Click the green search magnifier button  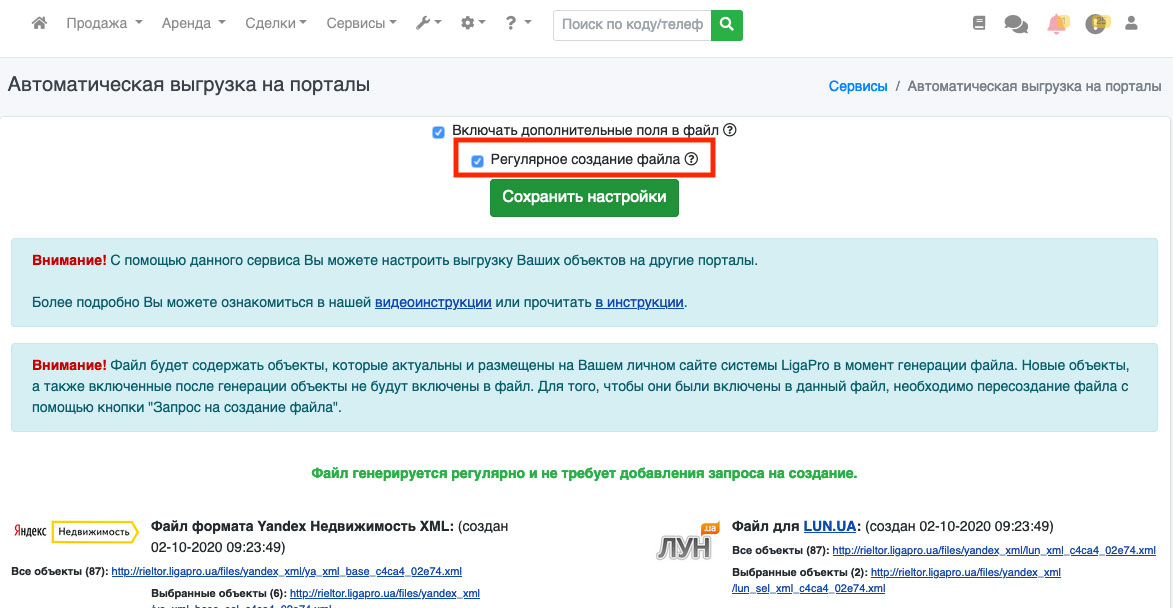727,24
